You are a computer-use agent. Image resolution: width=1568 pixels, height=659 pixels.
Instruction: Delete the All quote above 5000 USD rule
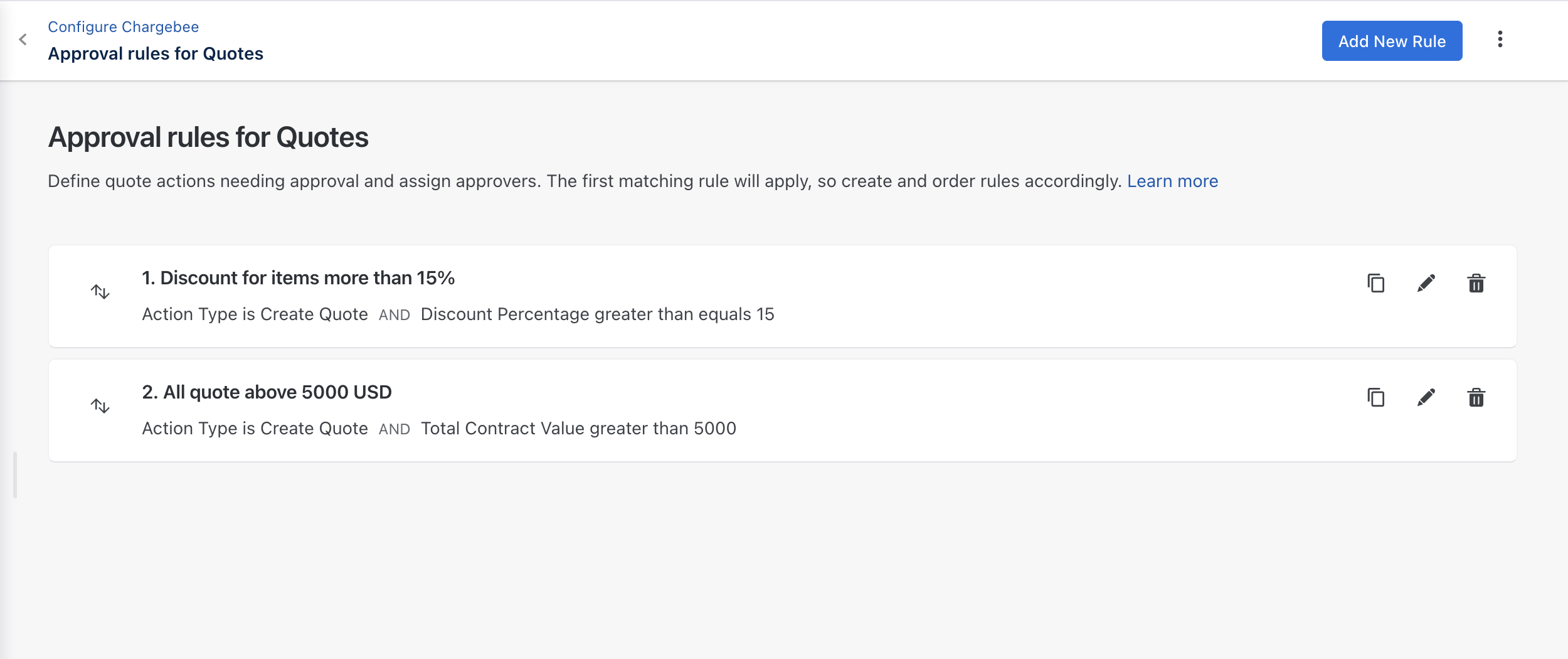(x=1476, y=398)
